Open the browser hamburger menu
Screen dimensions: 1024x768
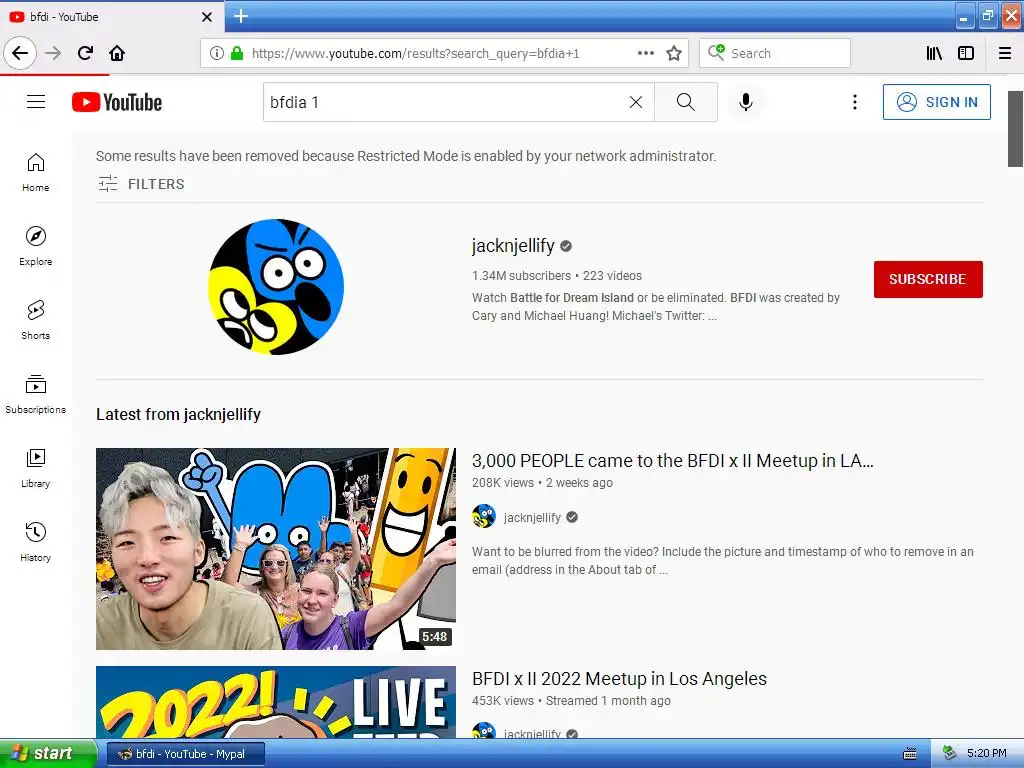coord(1005,53)
